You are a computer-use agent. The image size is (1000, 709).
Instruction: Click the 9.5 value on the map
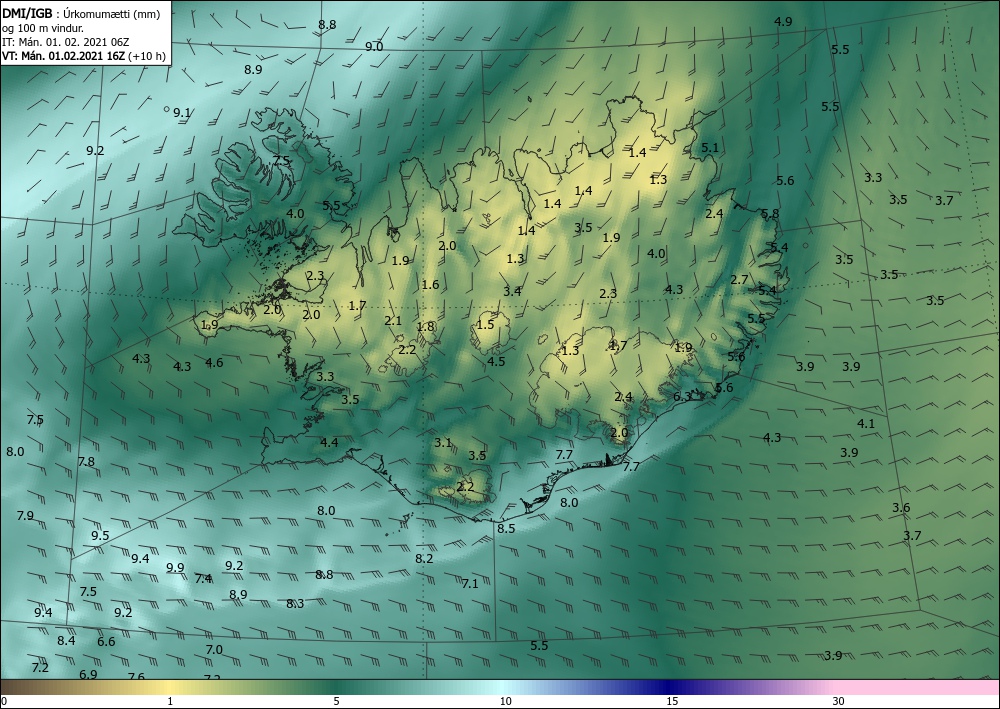[100, 536]
